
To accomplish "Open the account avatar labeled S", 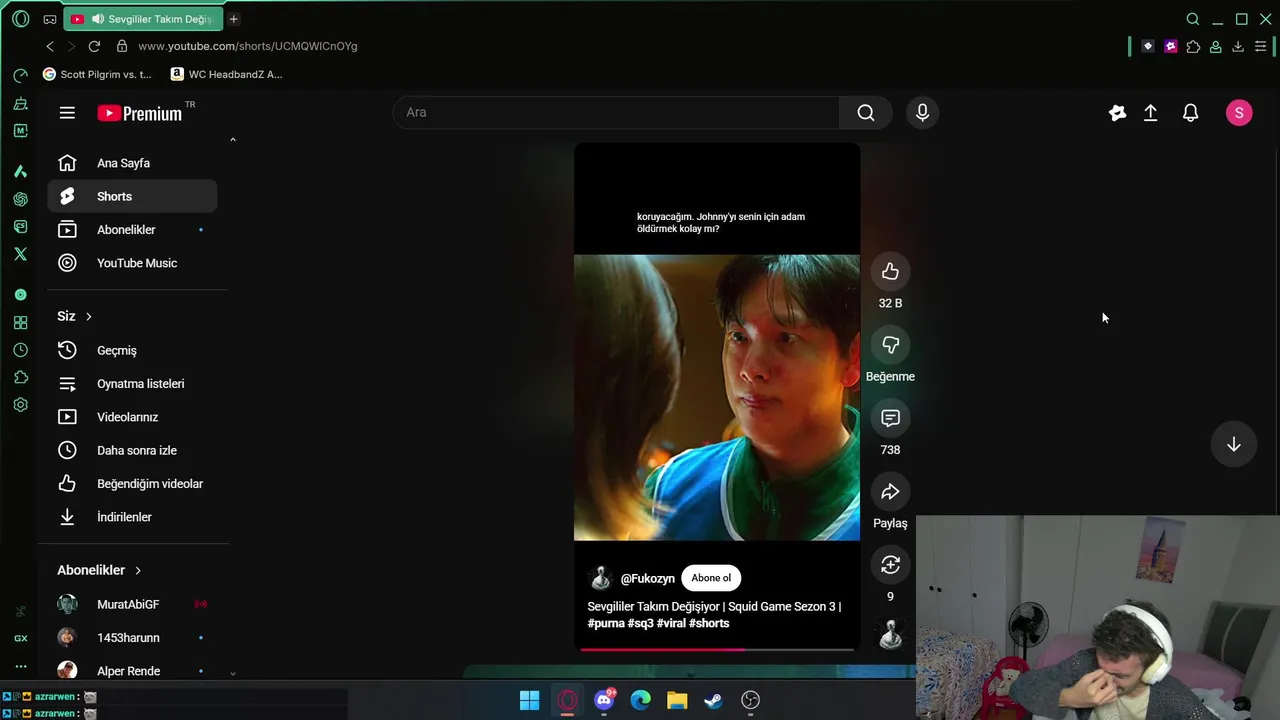I will 1239,113.
